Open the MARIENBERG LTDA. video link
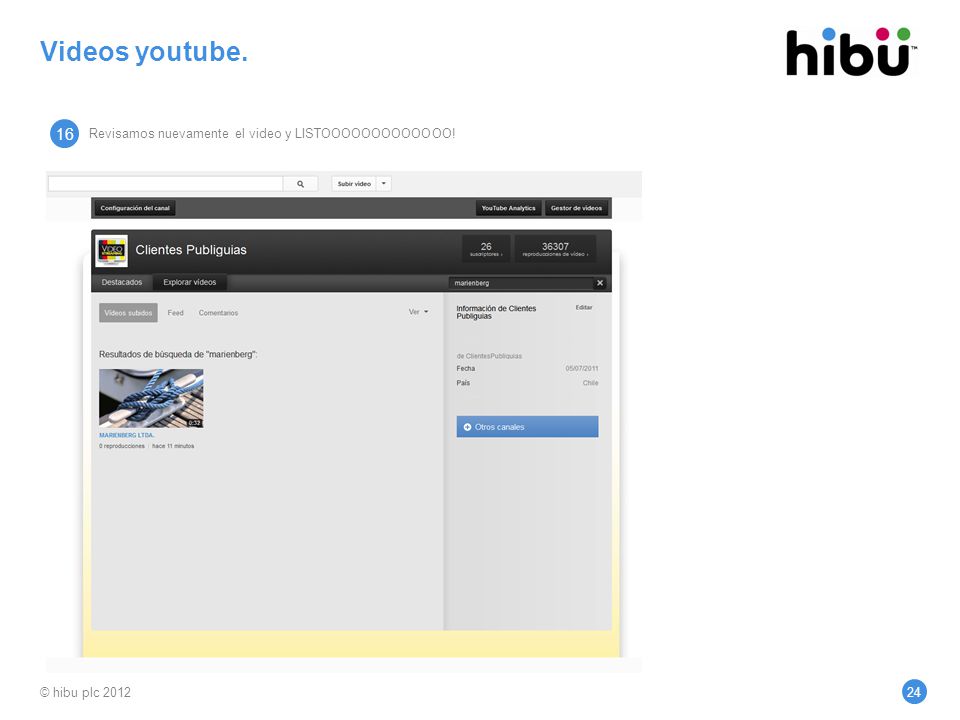The height and width of the screenshot is (720, 960). click(x=127, y=435)
